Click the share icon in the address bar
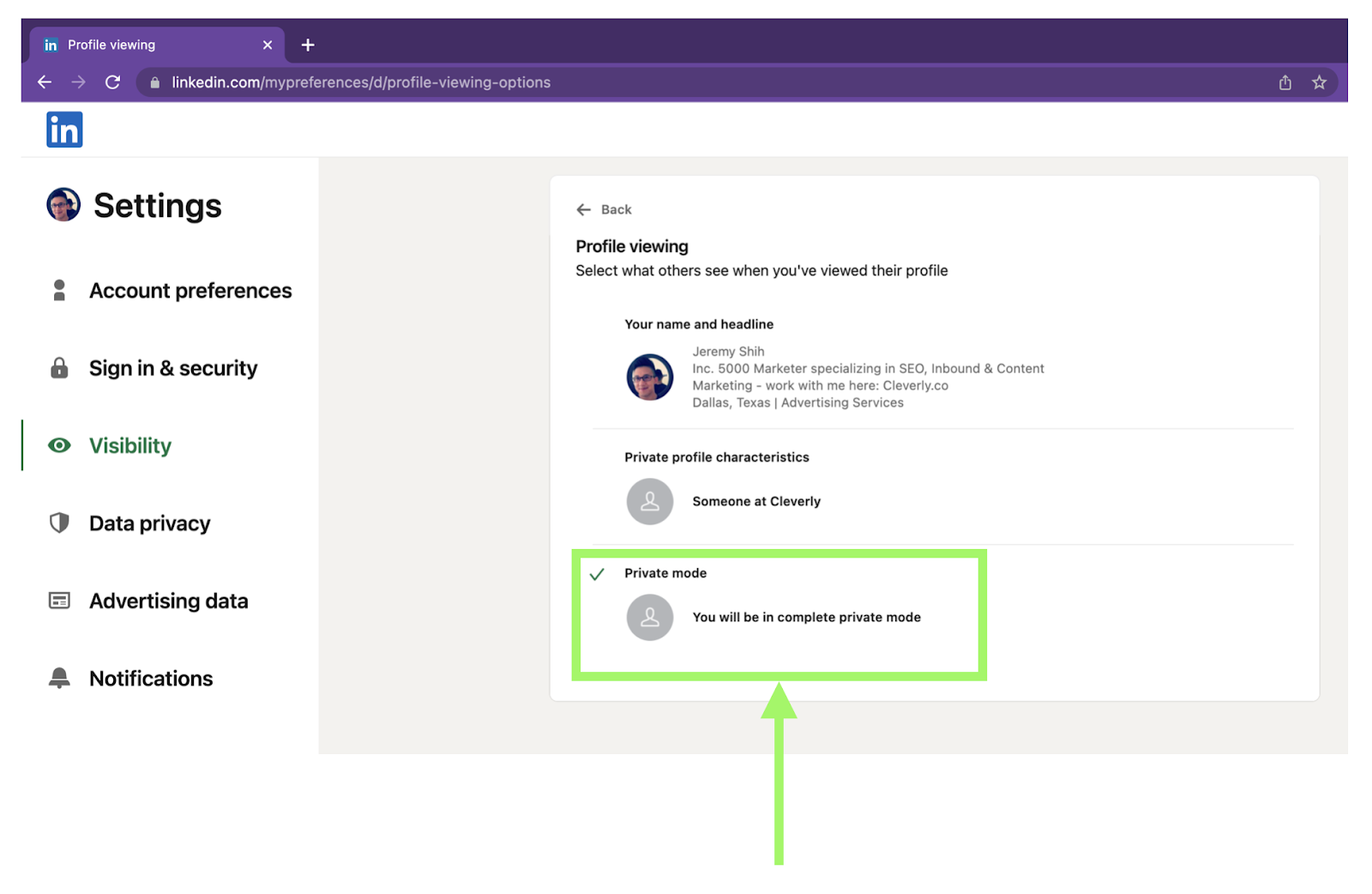1372x894 pixels. pyautogui.click(x=1285, y=82)
